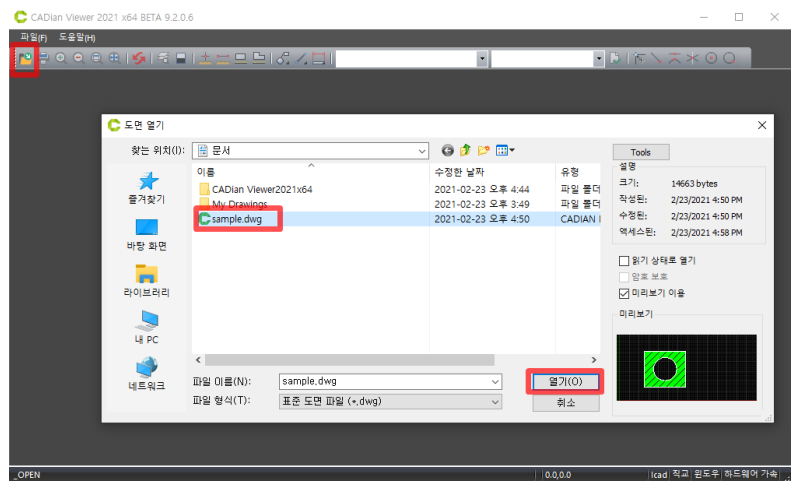This screenshot has width=796, height=485.
Task: Click the 윈도우 status bar entry
Action: (x=706, y=474)
